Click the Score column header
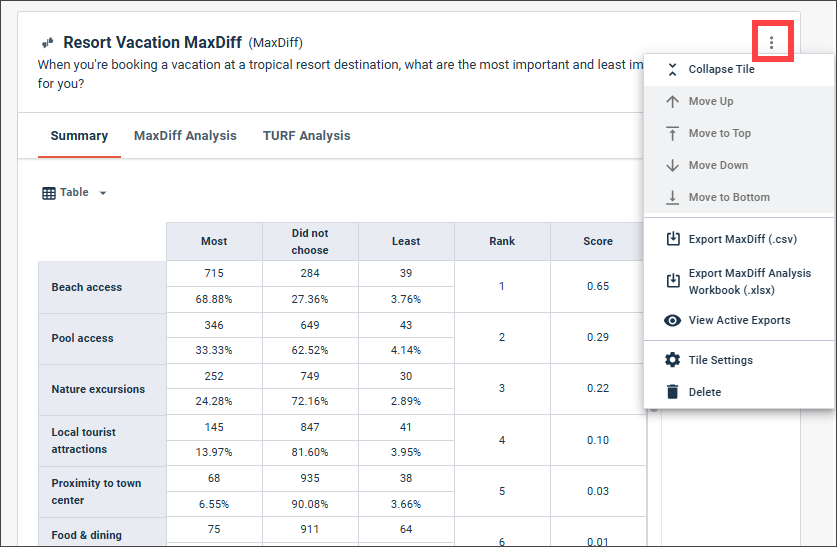 598,241
